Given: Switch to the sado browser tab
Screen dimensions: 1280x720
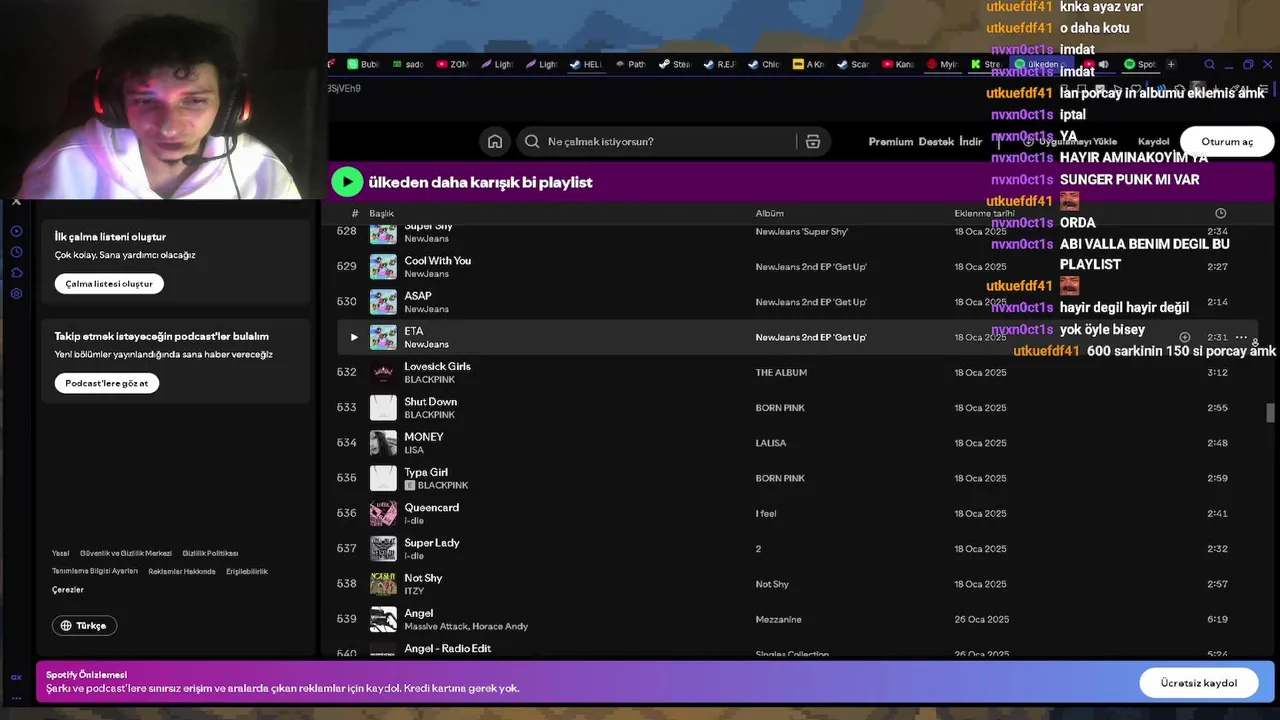Looking at the screenshot, I should pos(408,64).
